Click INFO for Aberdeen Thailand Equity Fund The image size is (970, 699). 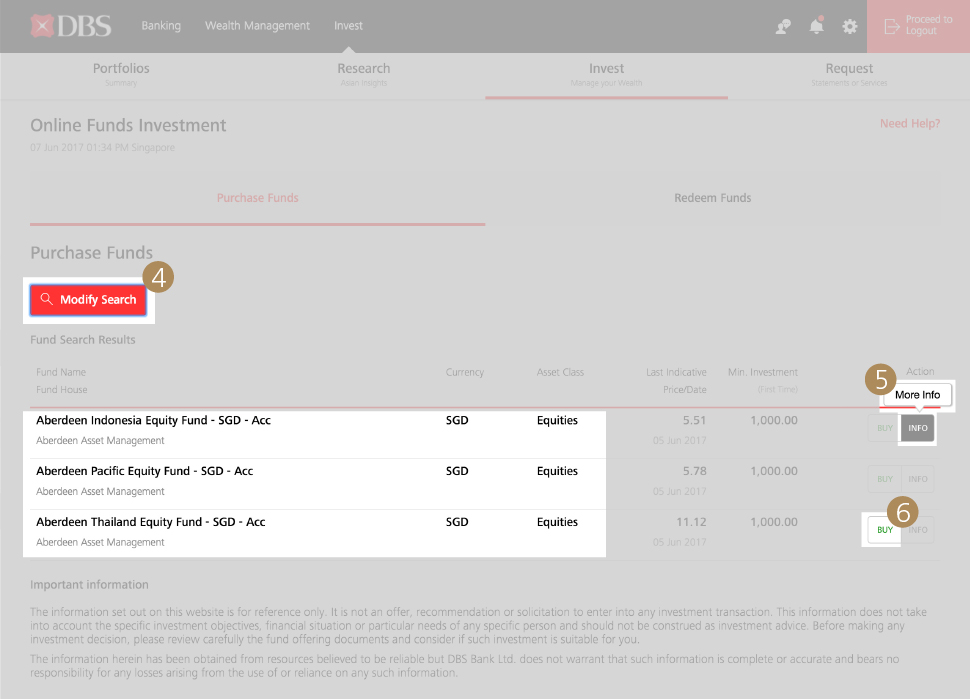[918, 530]
